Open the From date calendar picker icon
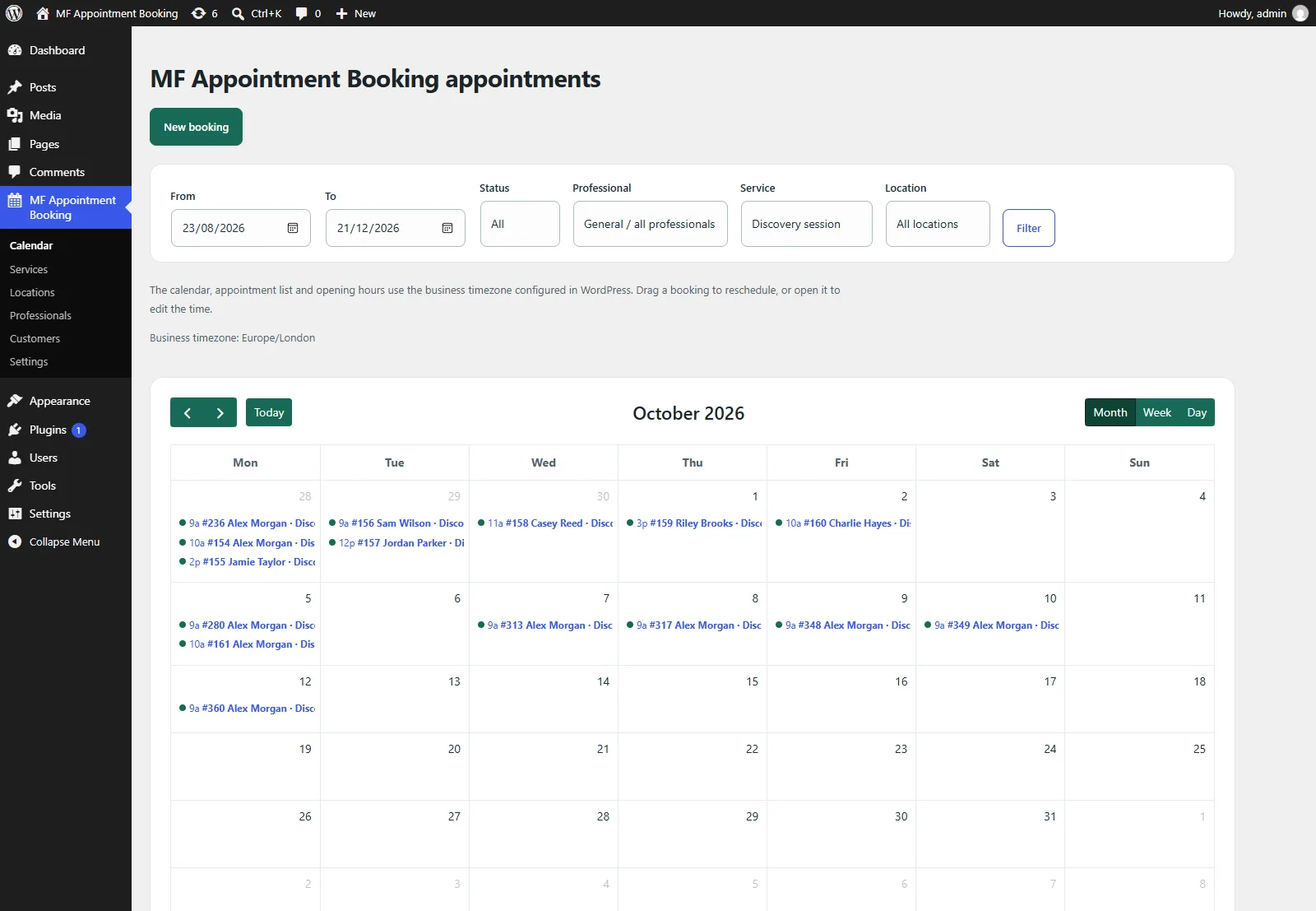 click(x=293, y=228)
